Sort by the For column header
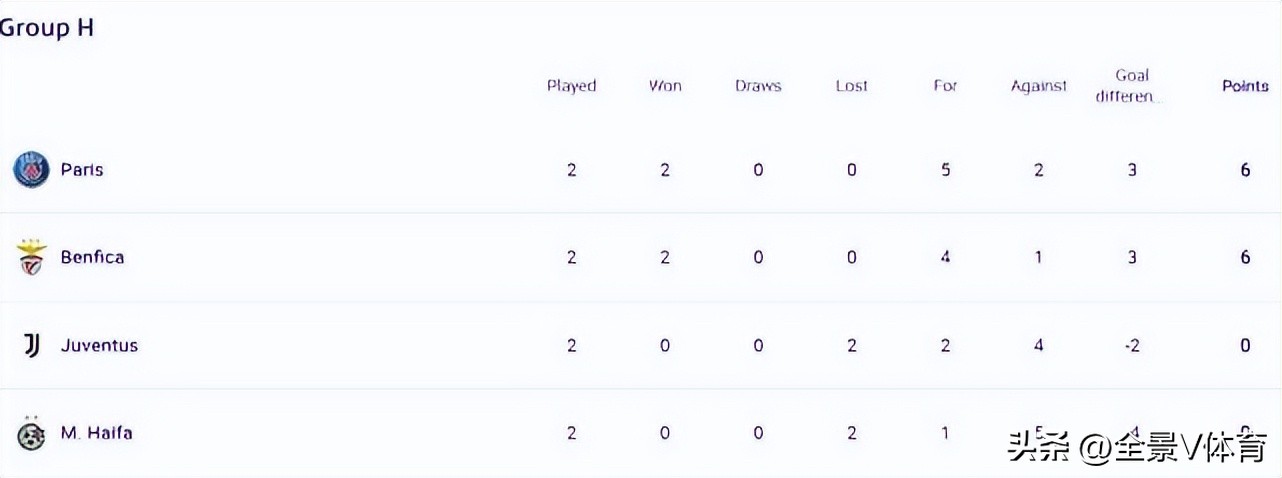Viewport: 1282px width, 478px height. click(x=945, y=86)
